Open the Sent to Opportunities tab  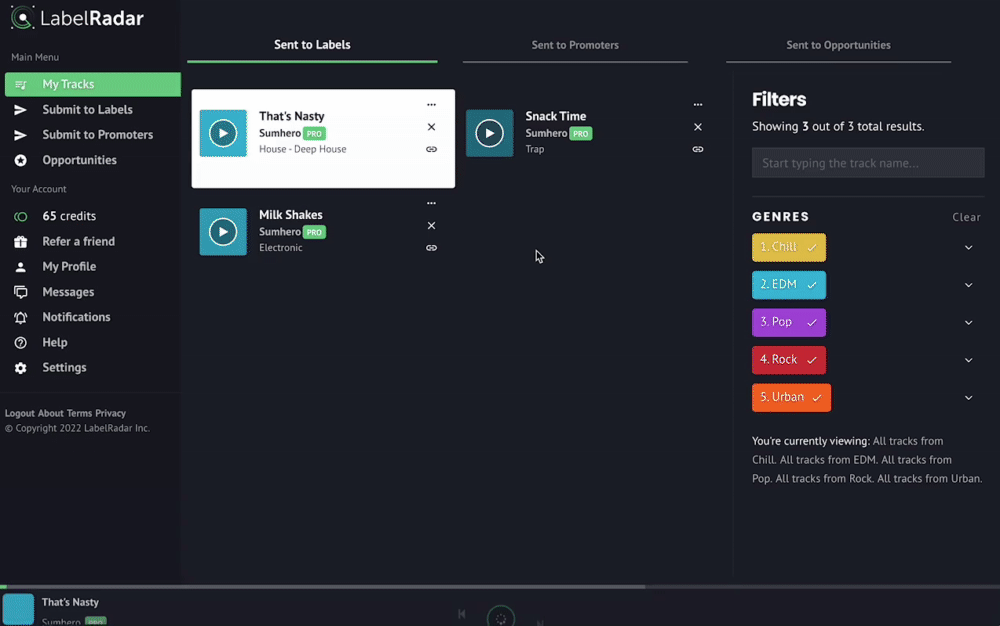838,45
